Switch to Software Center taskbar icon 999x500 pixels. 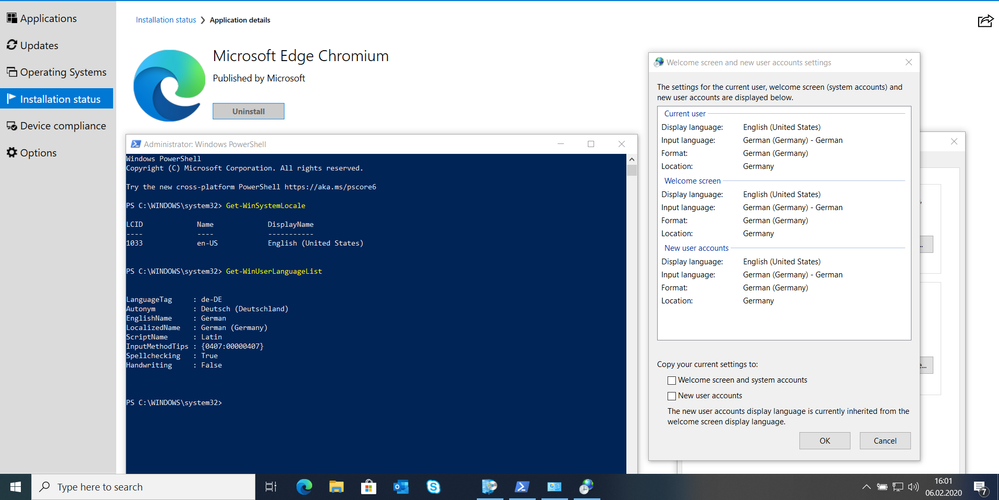489,487
